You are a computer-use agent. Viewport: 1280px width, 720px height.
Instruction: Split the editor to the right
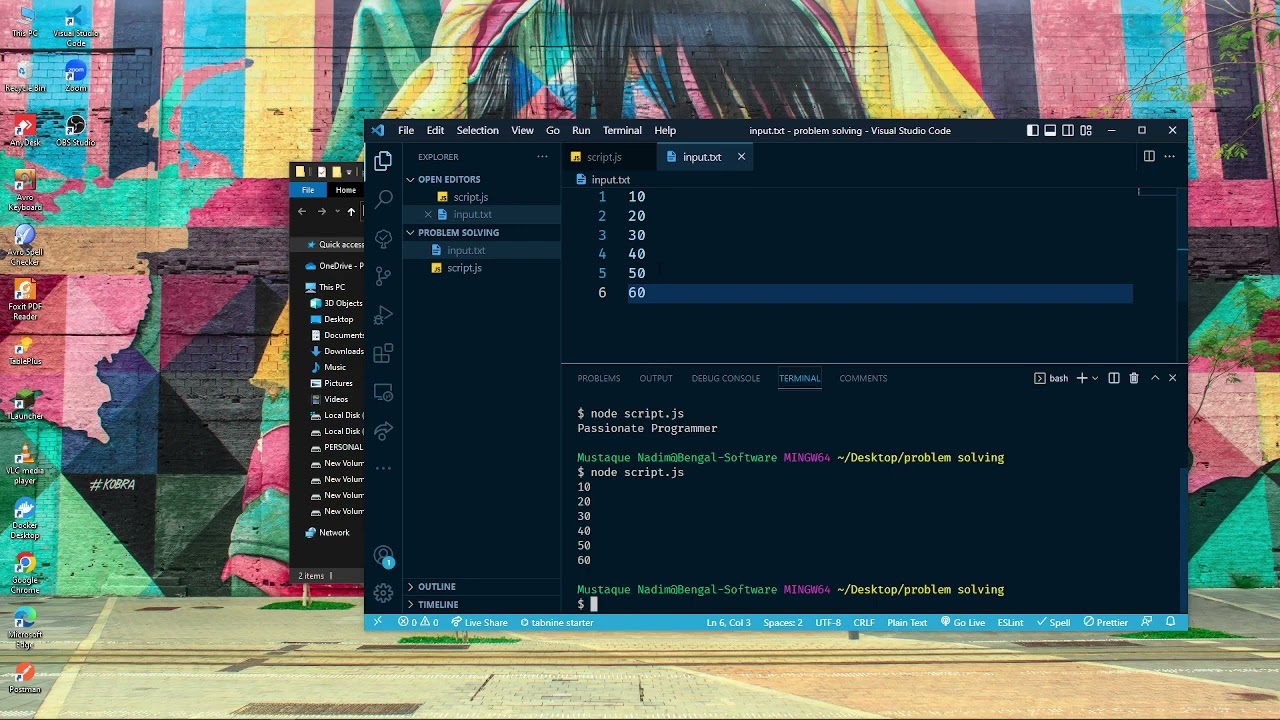tap(1149, 156)
